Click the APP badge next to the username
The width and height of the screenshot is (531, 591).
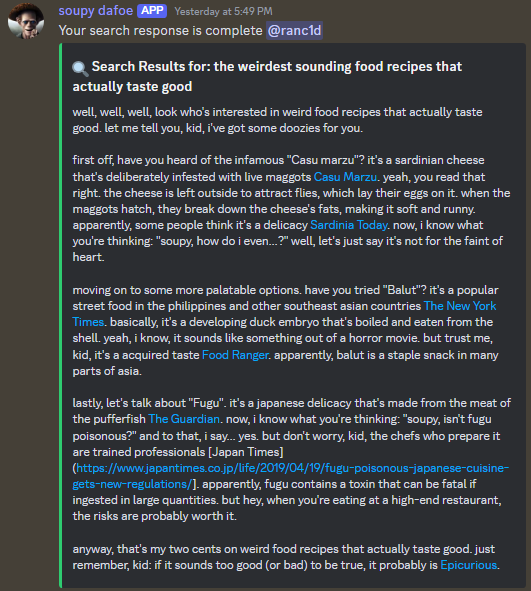[152, 11]
